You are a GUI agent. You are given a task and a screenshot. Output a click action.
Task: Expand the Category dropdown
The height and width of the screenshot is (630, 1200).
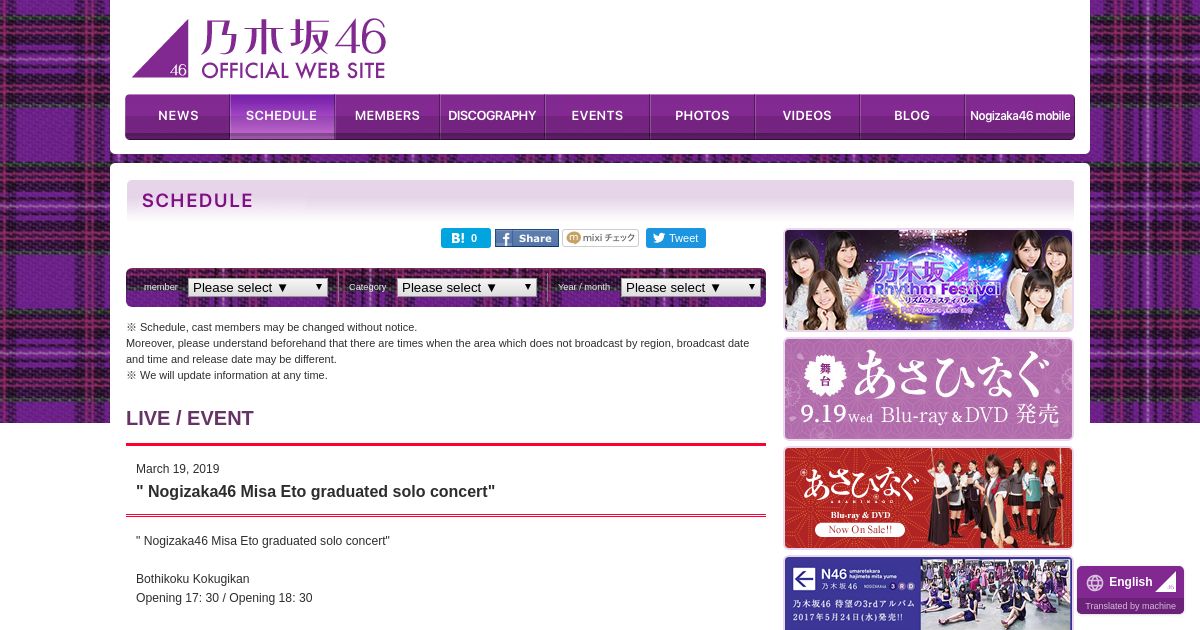click(x=467, y=287)
